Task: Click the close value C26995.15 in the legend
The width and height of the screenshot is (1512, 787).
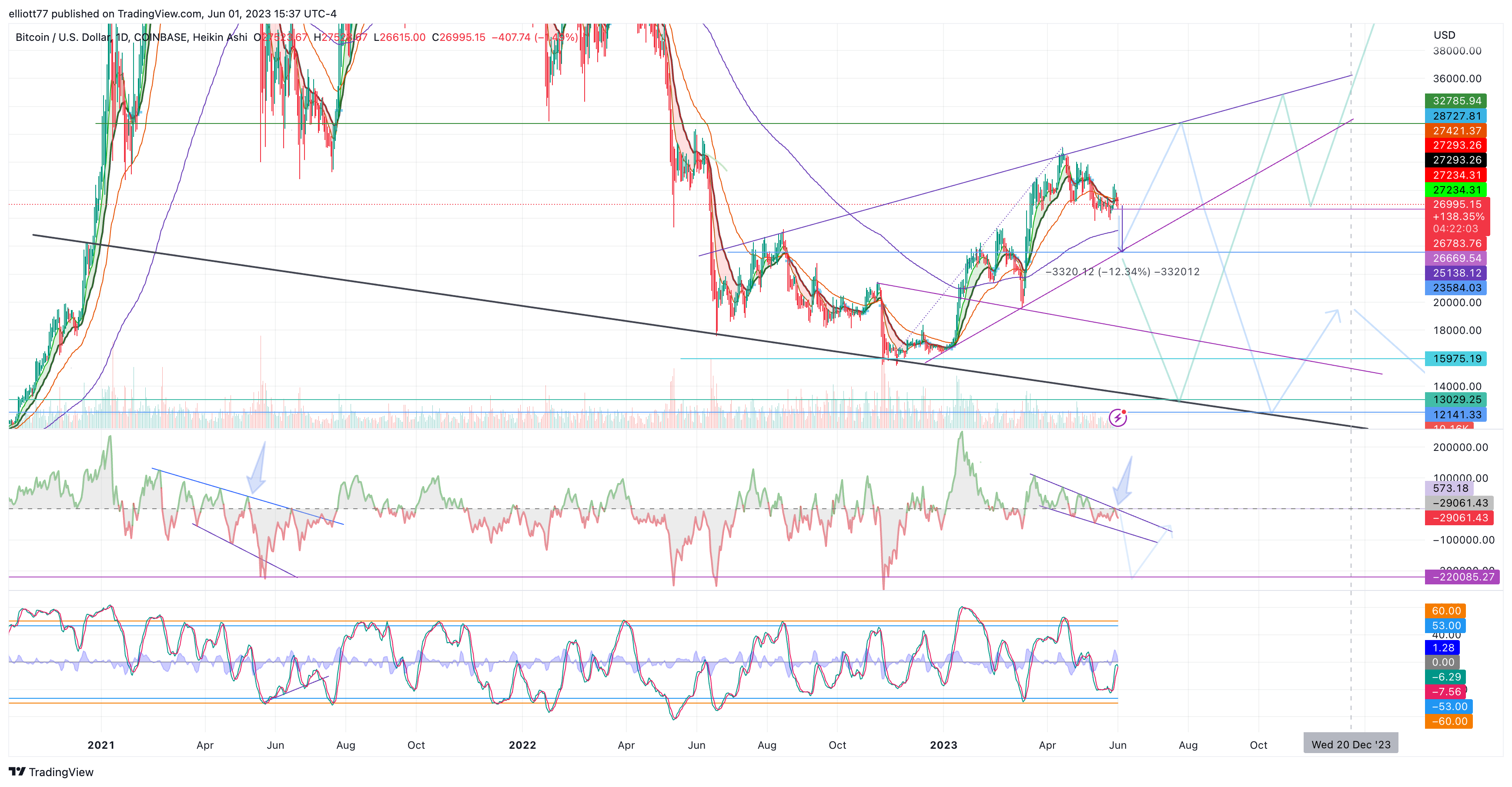Action: [x=458, y=37]
